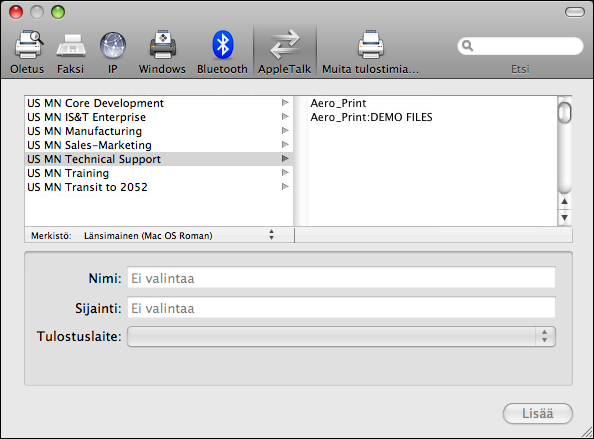Close the window with red button
This screenshot has width=594, height=439.
[16, 12]
